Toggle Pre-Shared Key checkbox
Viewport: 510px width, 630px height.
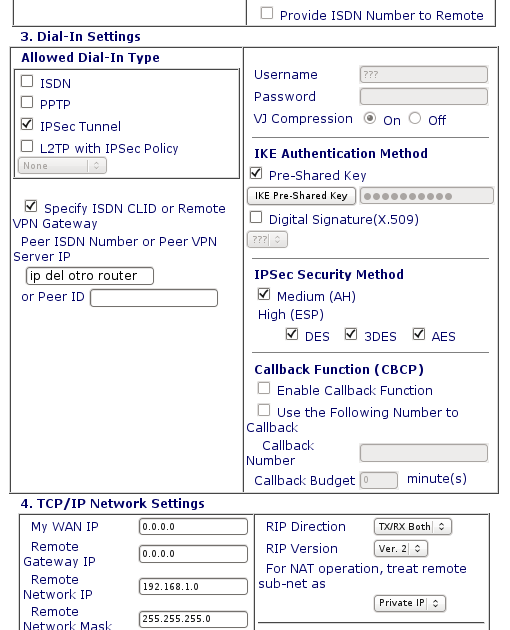pos(256,173)
